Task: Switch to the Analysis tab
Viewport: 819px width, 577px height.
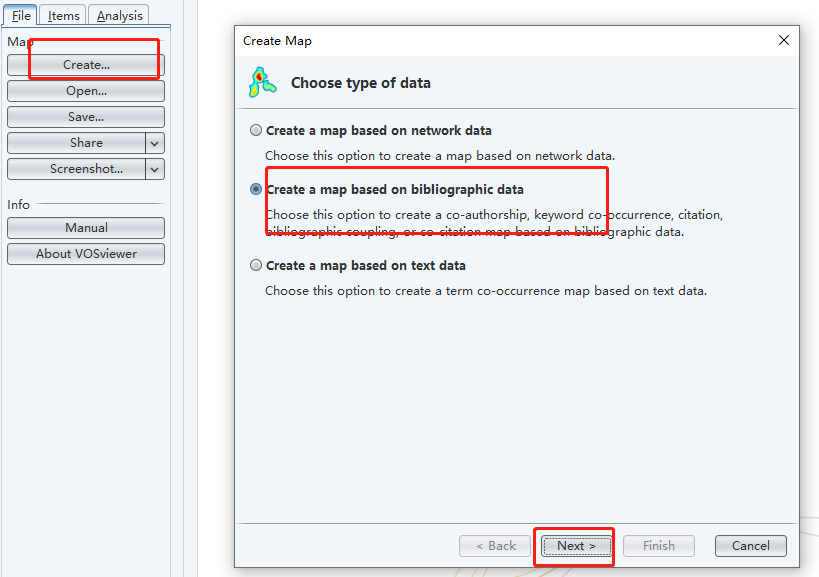Action: click(x=117, y=15)
